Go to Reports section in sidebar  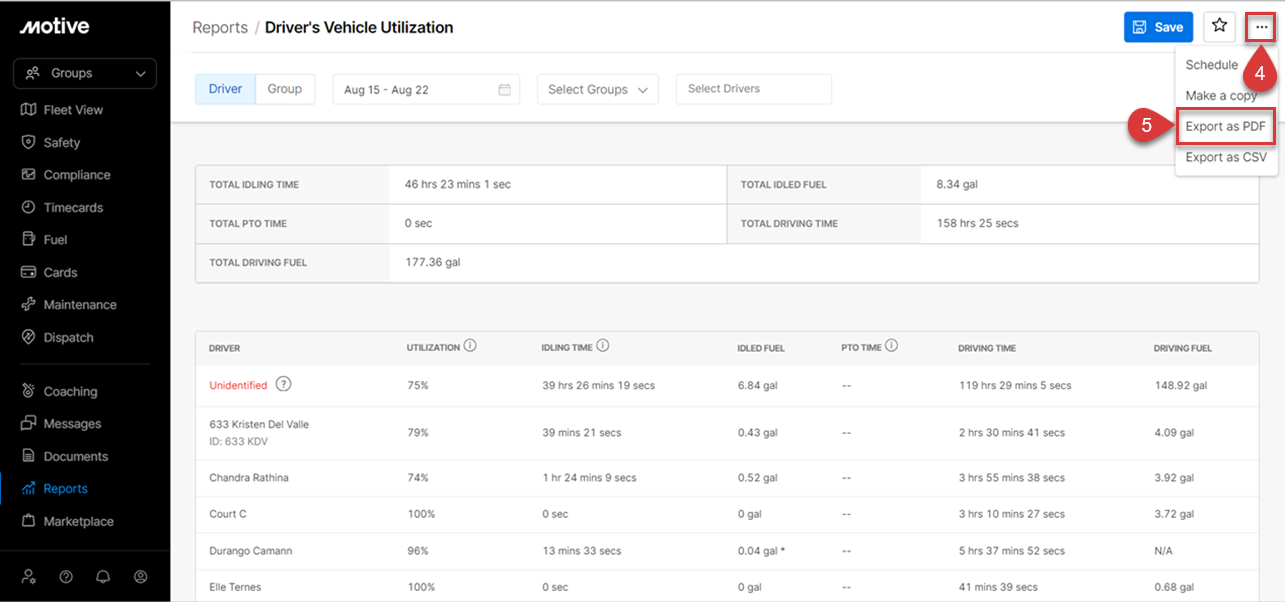(x=66, y=489)
